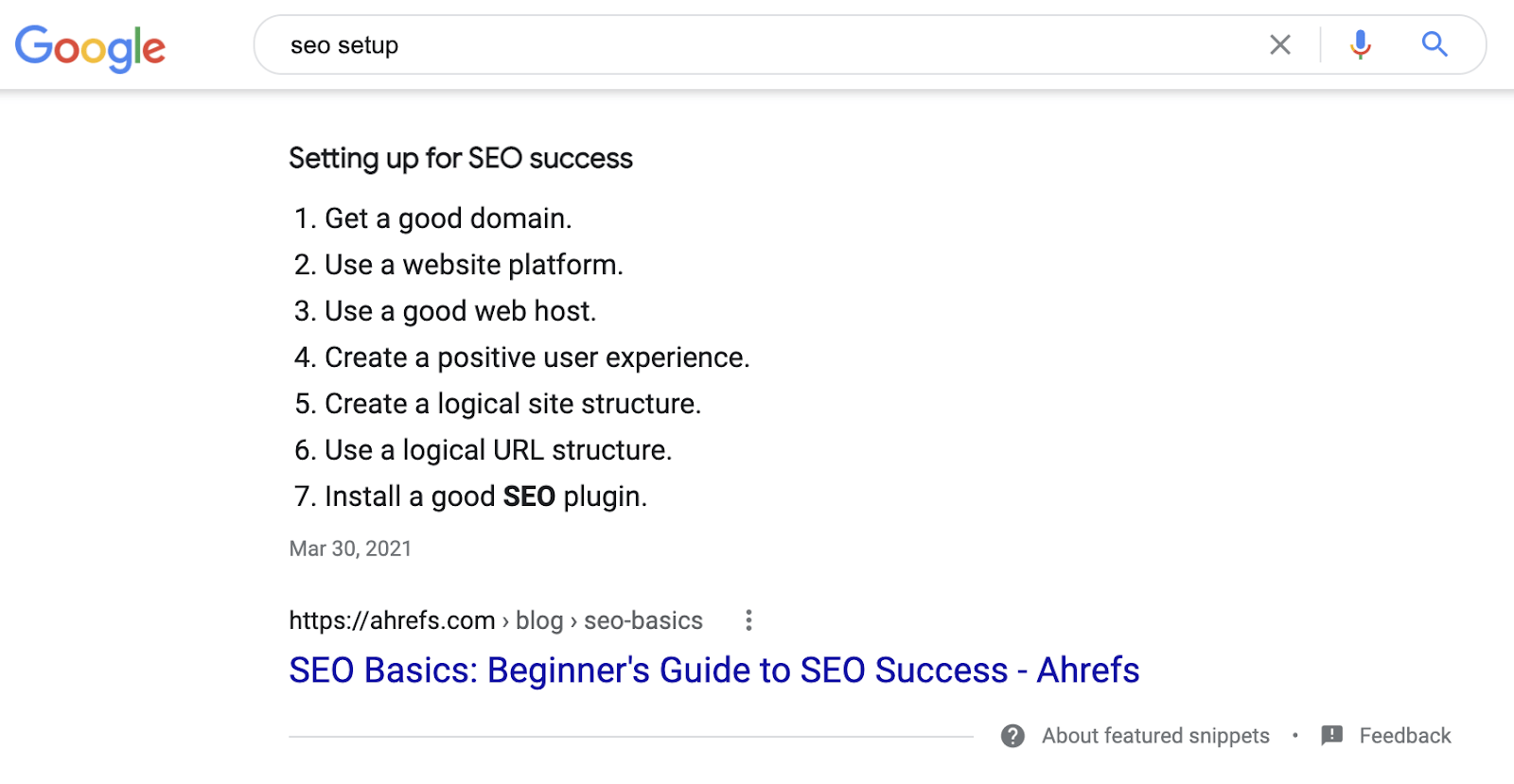This screenshot has width=1514, height=784.
Task: Start voice search with the microphone
Action: click(x=1361, y=44)
